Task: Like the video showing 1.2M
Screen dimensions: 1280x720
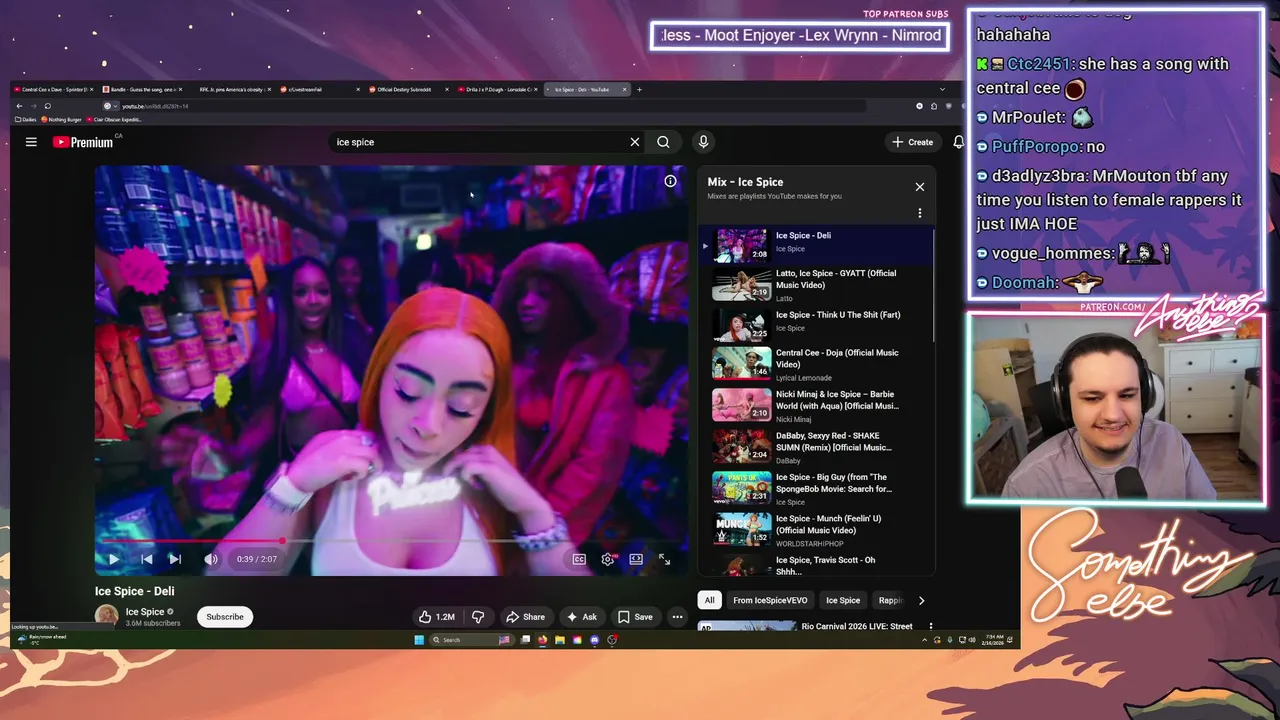Action: (x=437, y=617)
